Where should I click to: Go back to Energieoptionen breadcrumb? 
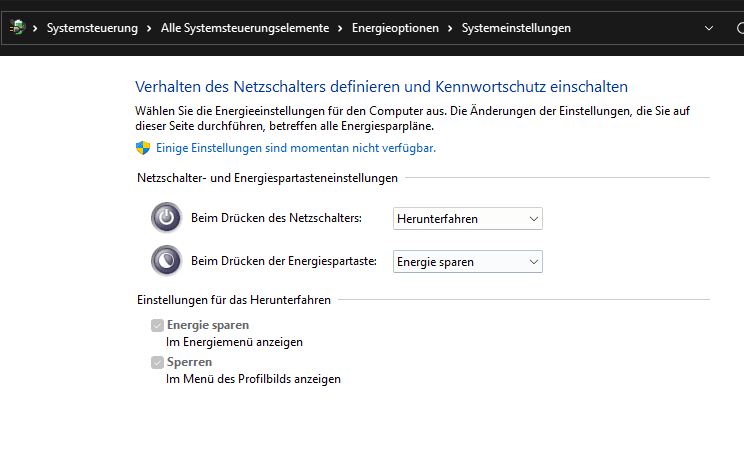click(395, 28)
